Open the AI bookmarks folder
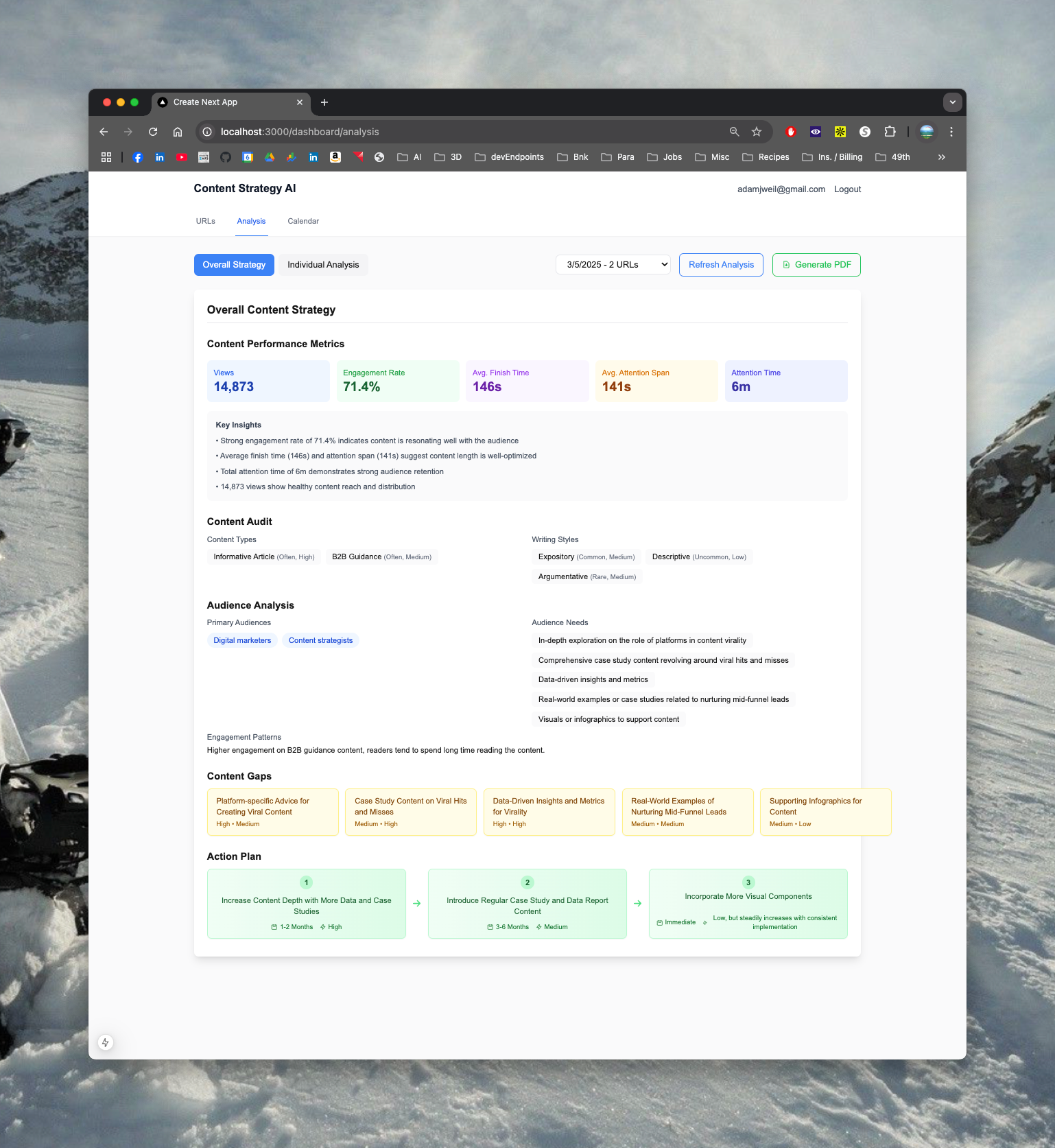 (x=410, y=157)
